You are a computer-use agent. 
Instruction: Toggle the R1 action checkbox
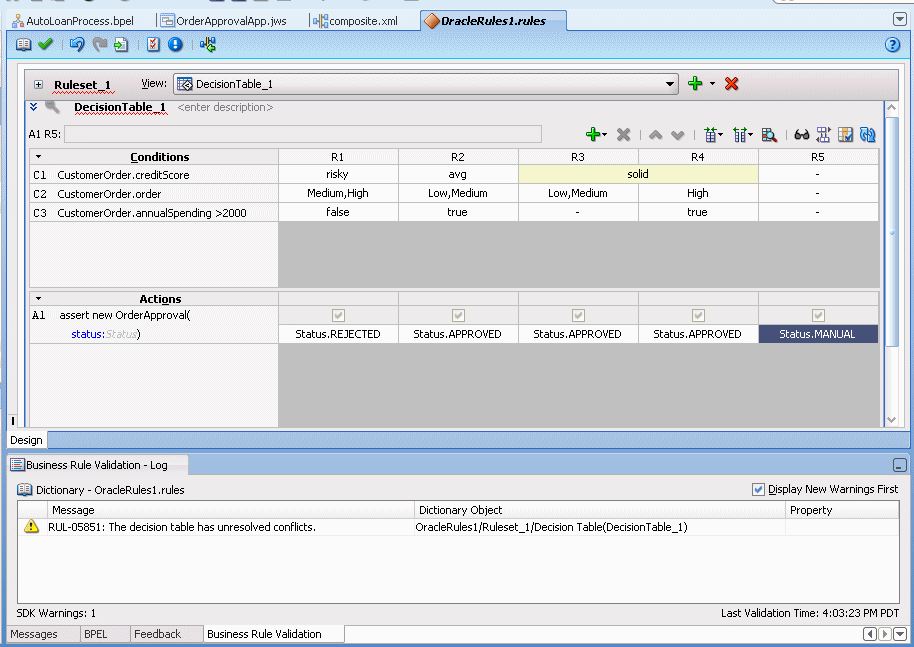point(338,315)
